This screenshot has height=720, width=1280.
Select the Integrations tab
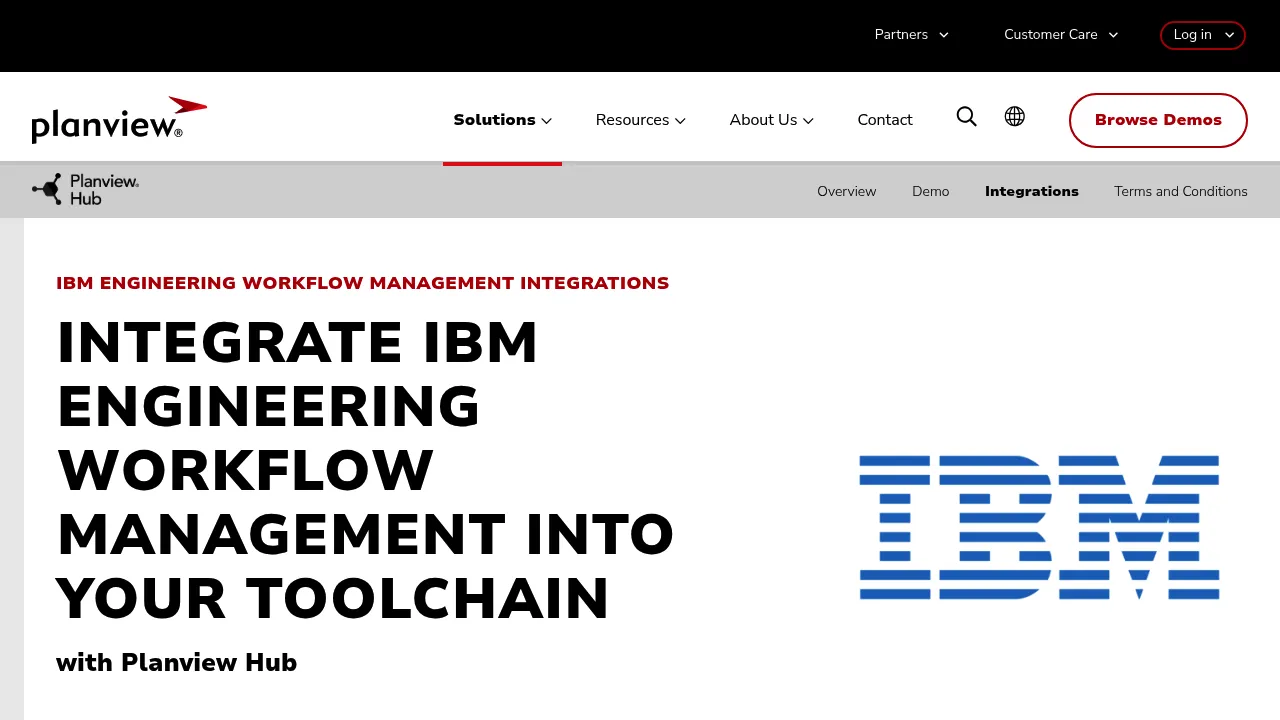pos(1032,191)
